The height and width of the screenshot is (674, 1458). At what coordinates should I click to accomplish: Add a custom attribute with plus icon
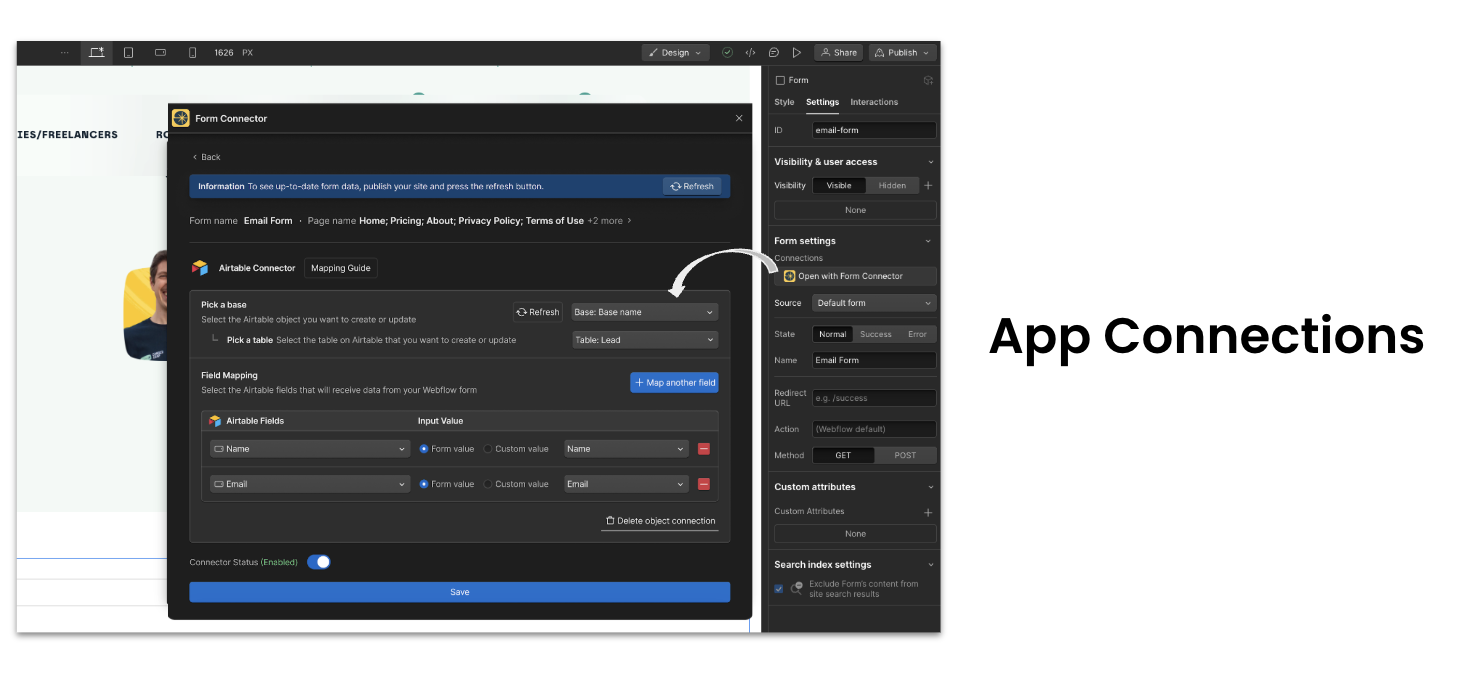point(928,511)
